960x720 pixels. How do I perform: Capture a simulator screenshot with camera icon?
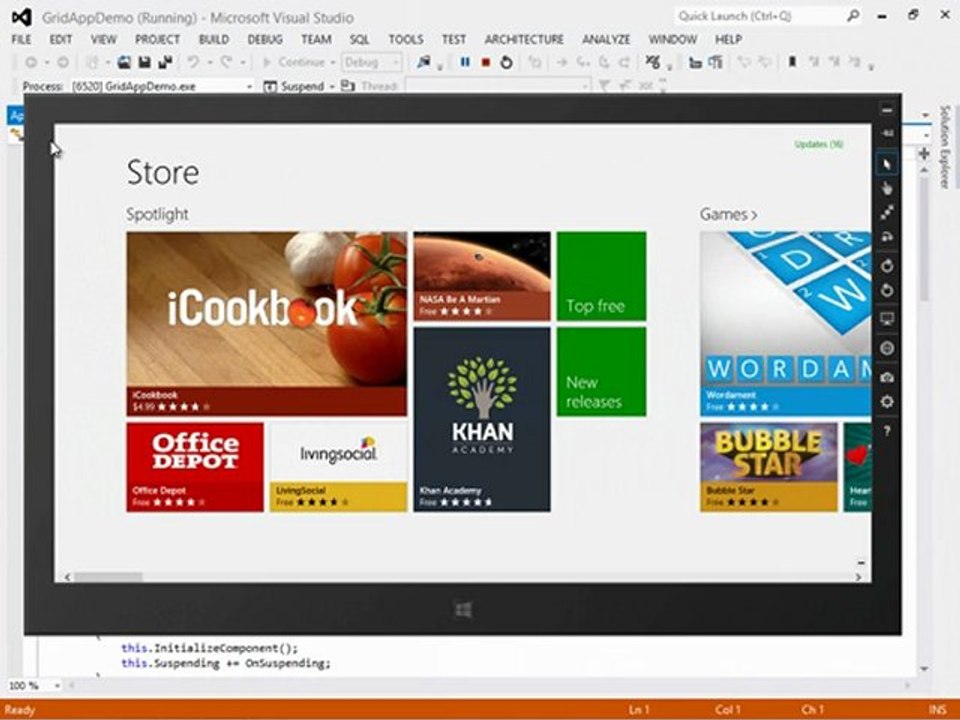[887, 377]
